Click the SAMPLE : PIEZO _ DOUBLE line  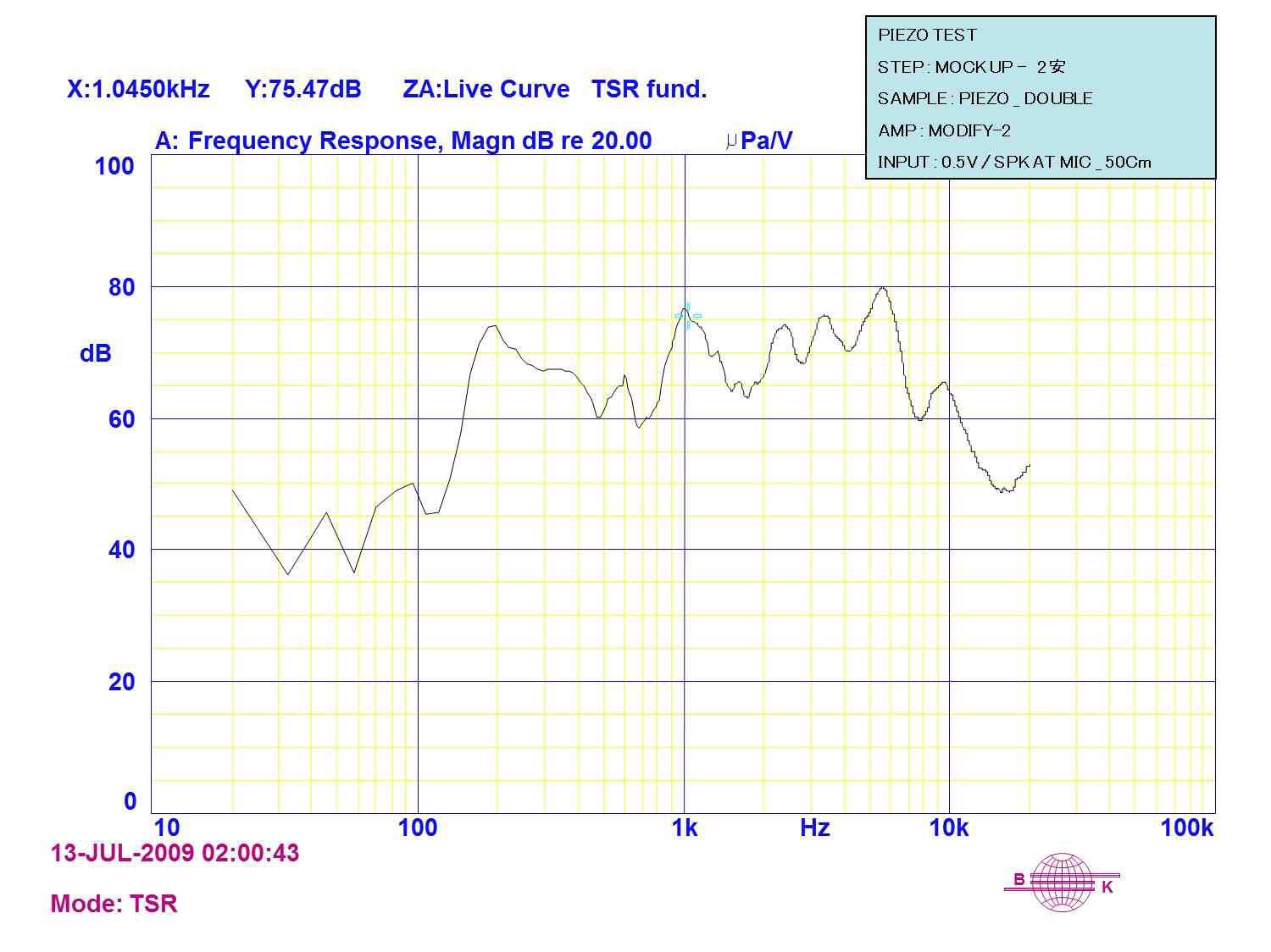point(985,99)
